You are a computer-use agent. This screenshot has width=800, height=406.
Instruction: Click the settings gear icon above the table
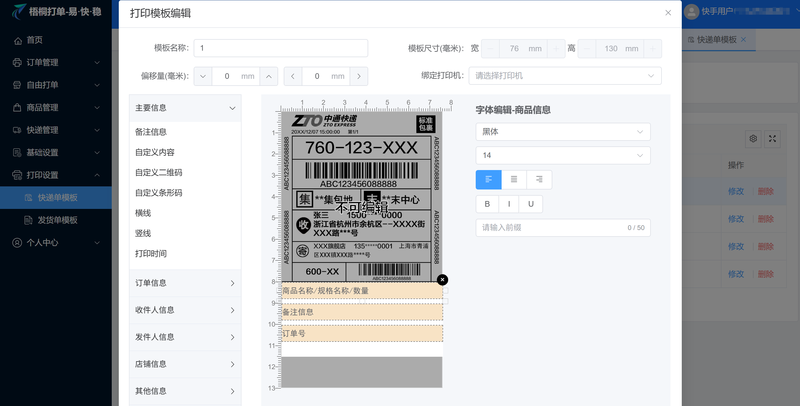click(x=753, y=139)
